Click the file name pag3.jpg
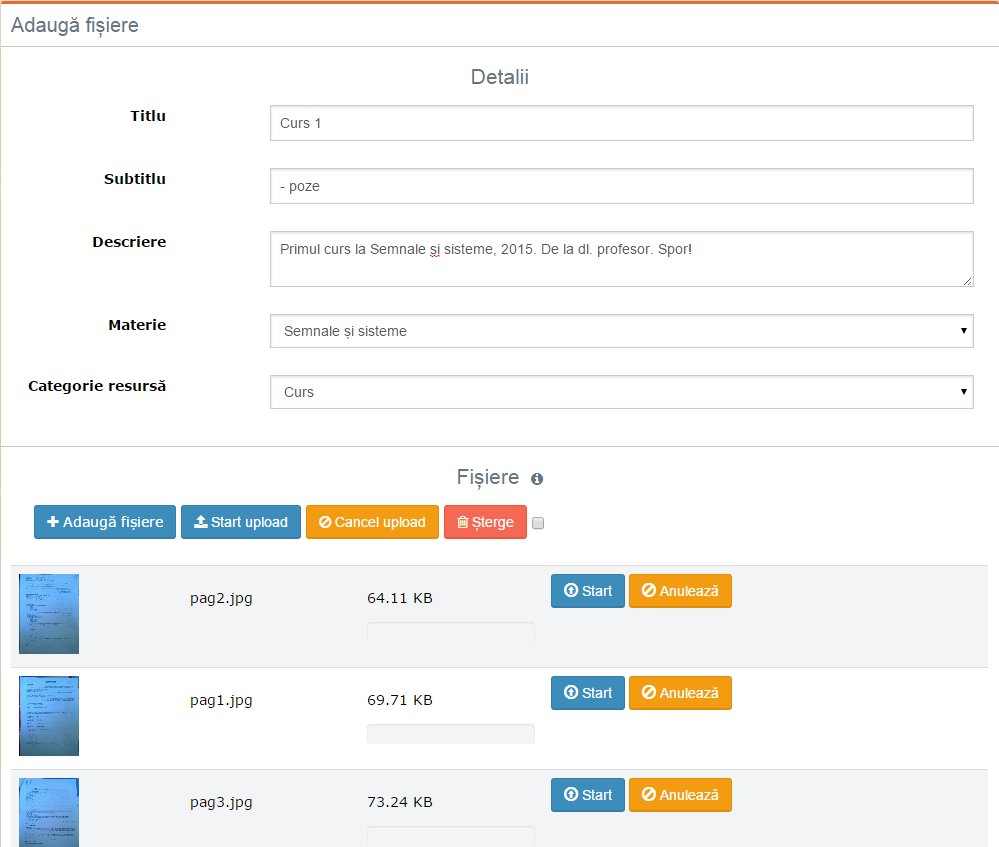 (x=221, y=802)
